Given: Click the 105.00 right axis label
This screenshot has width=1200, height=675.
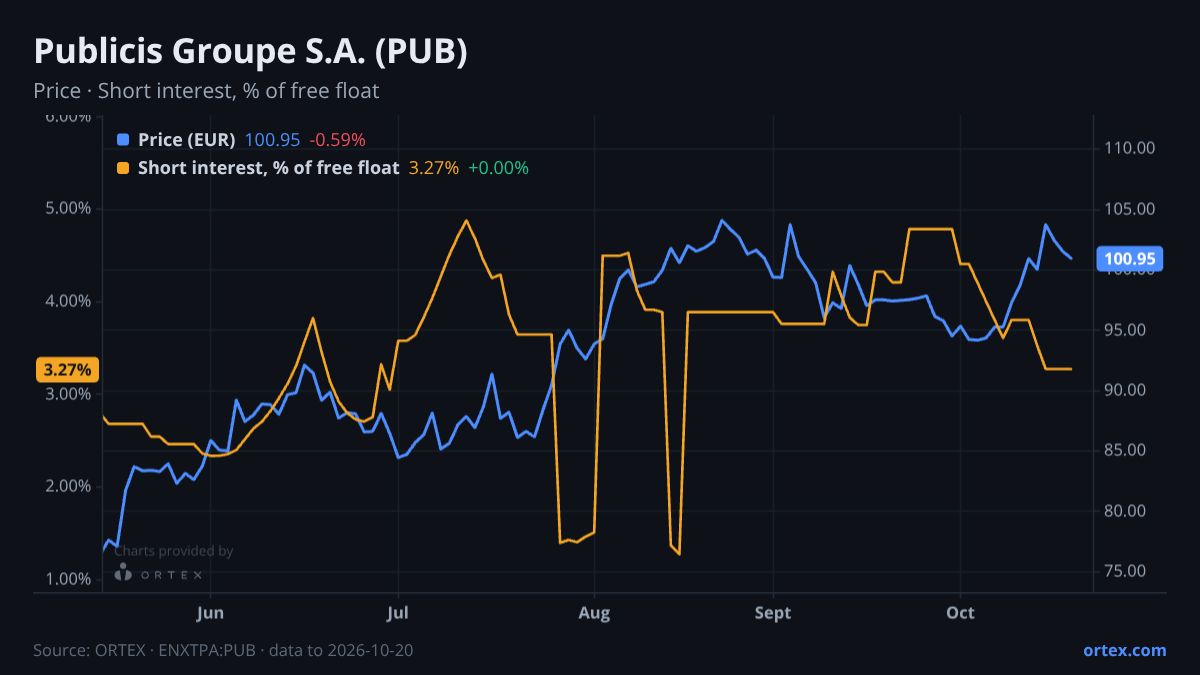Looking at the screenshot, I should point(1130,209).
